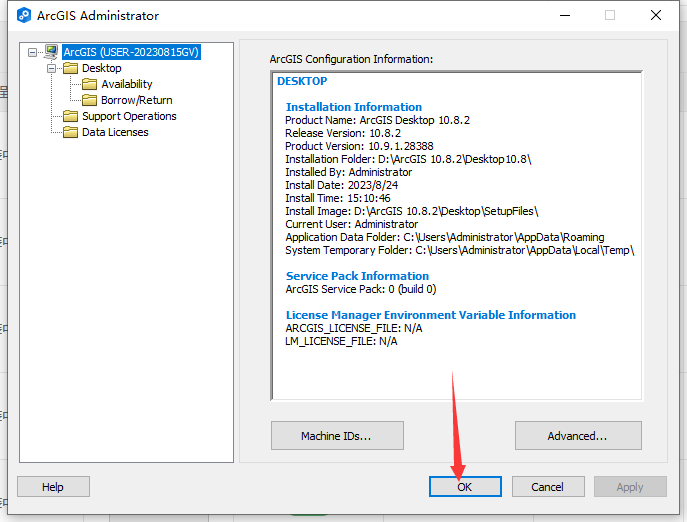Select Data Licenses in the tree

(x=115, y=132)
